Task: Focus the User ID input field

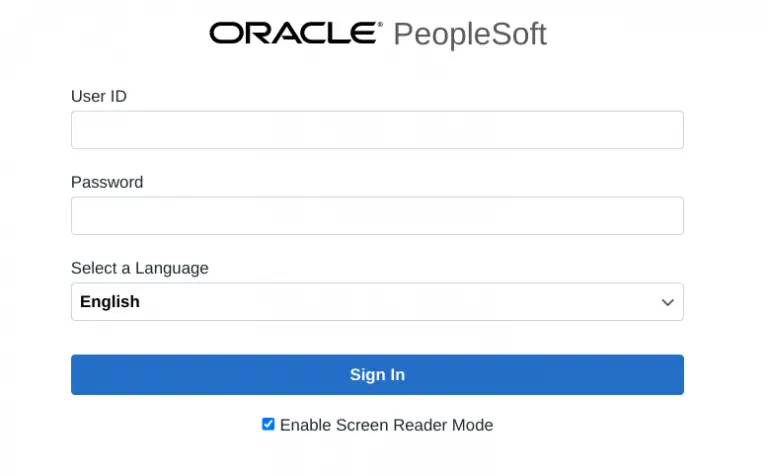Action: (377, 130)
